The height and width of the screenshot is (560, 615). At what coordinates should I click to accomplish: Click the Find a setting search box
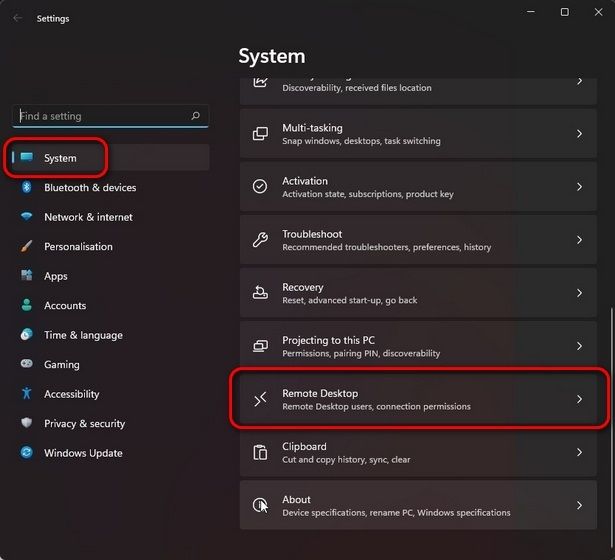coord(100,116)
